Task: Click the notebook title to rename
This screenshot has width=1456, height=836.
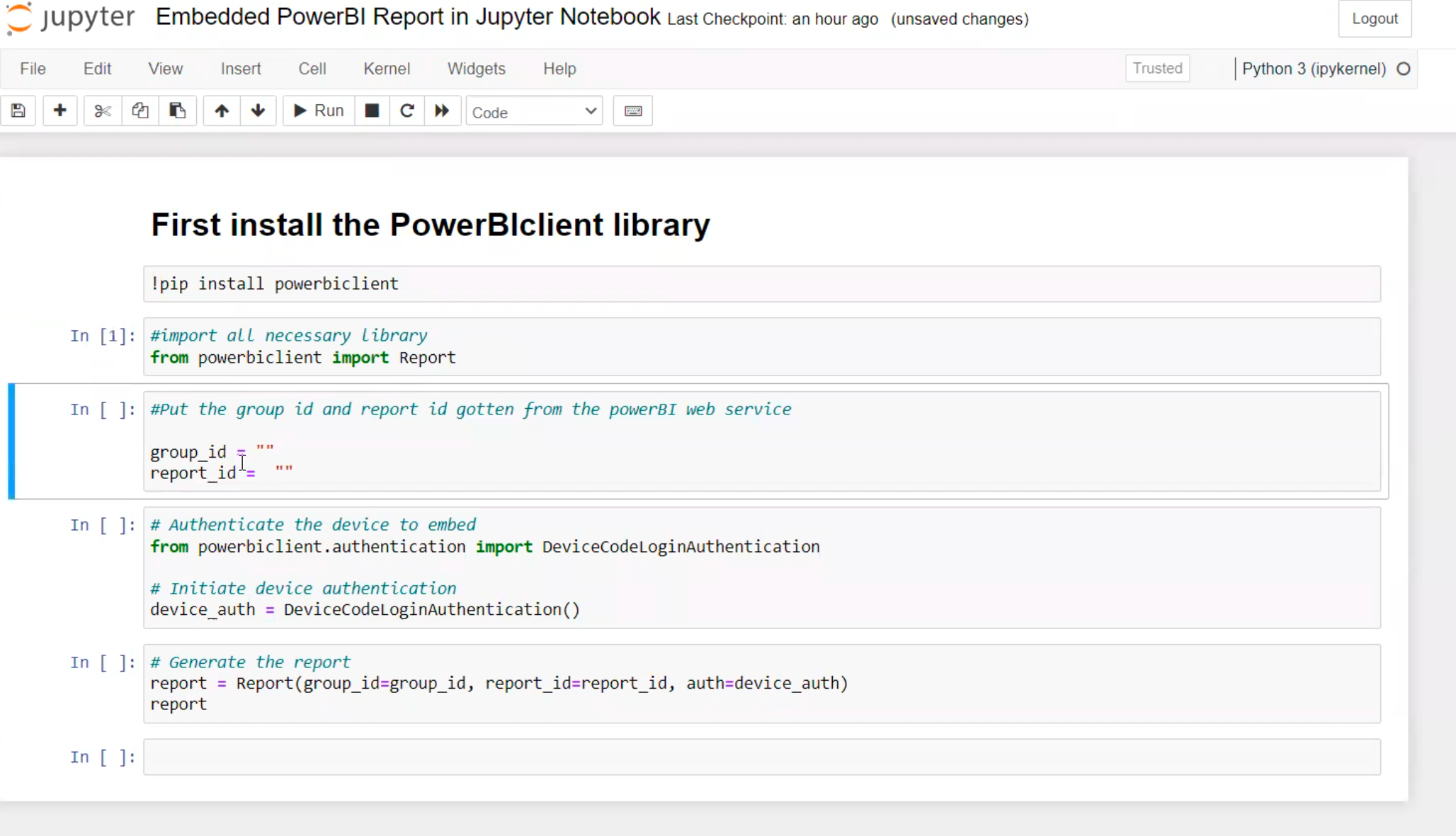Action: (x=407, y=17)
